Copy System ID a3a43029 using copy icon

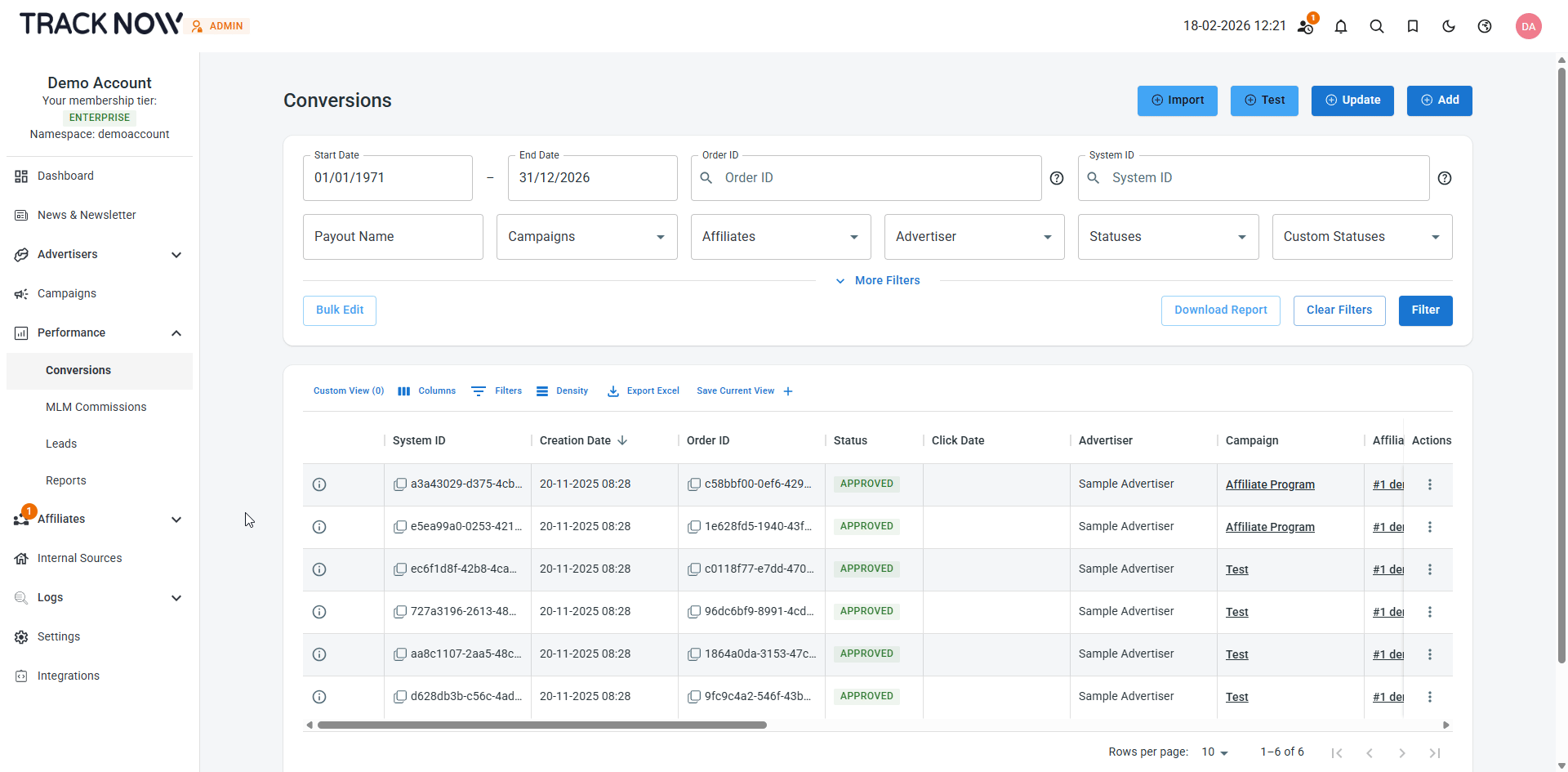[x=400, y=484]
